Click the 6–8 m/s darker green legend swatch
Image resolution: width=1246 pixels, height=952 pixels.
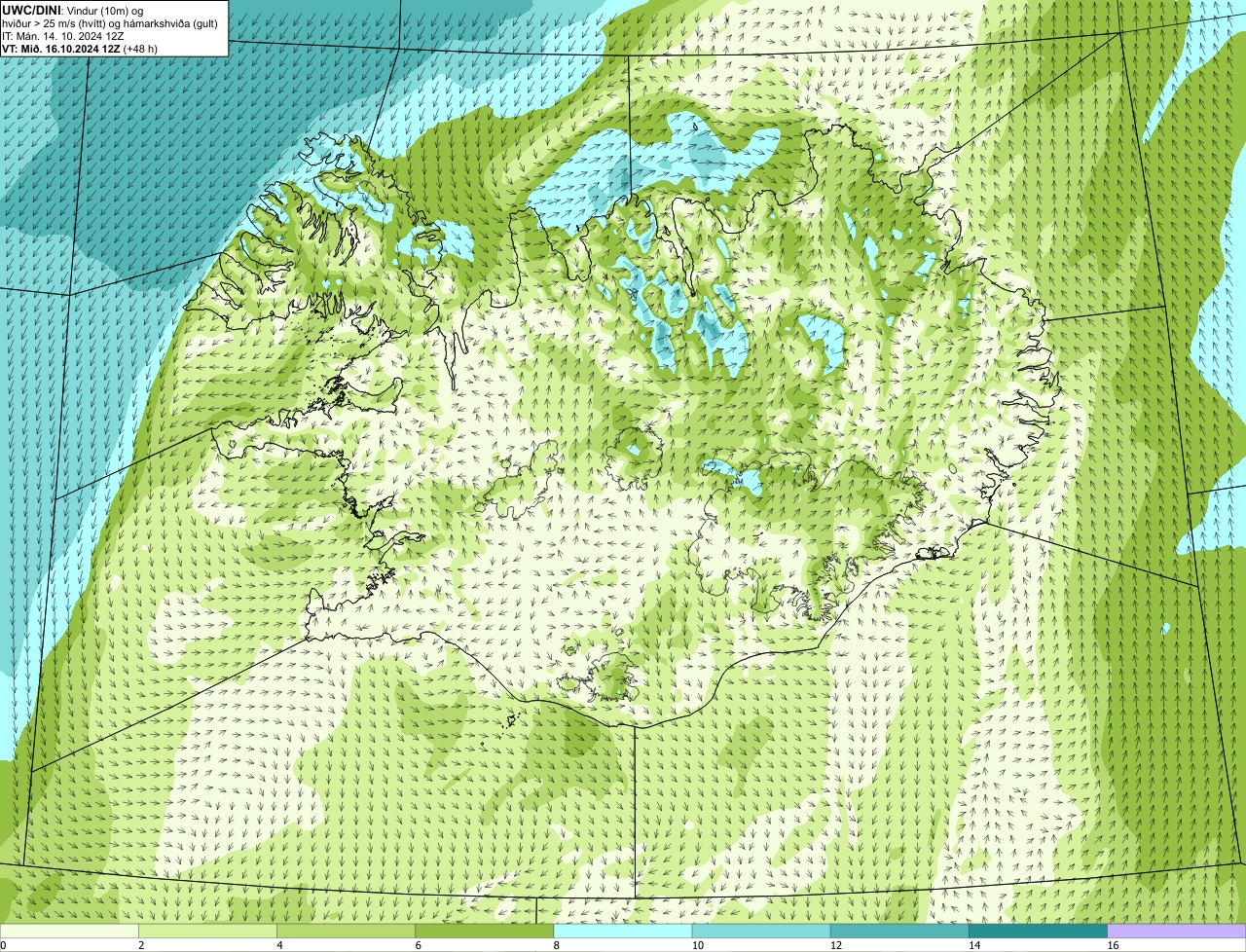[485, 931]
